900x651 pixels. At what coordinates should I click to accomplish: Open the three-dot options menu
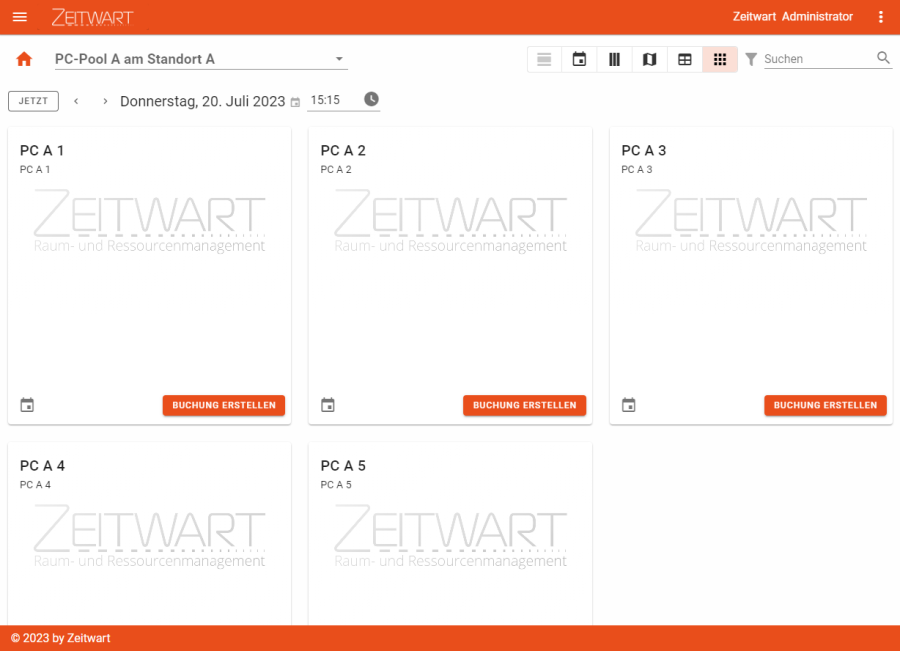point(880,17)
